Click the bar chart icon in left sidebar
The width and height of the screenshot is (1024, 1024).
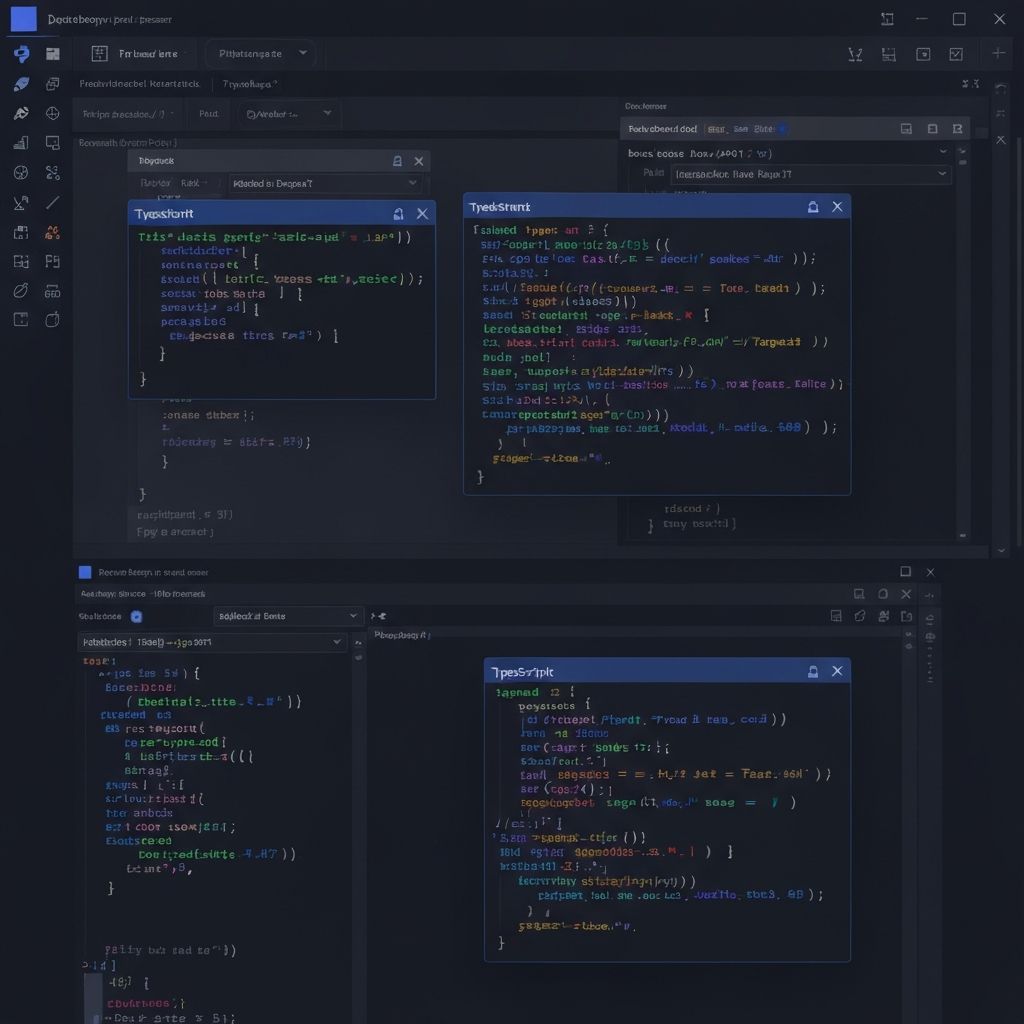click(21, 143)
